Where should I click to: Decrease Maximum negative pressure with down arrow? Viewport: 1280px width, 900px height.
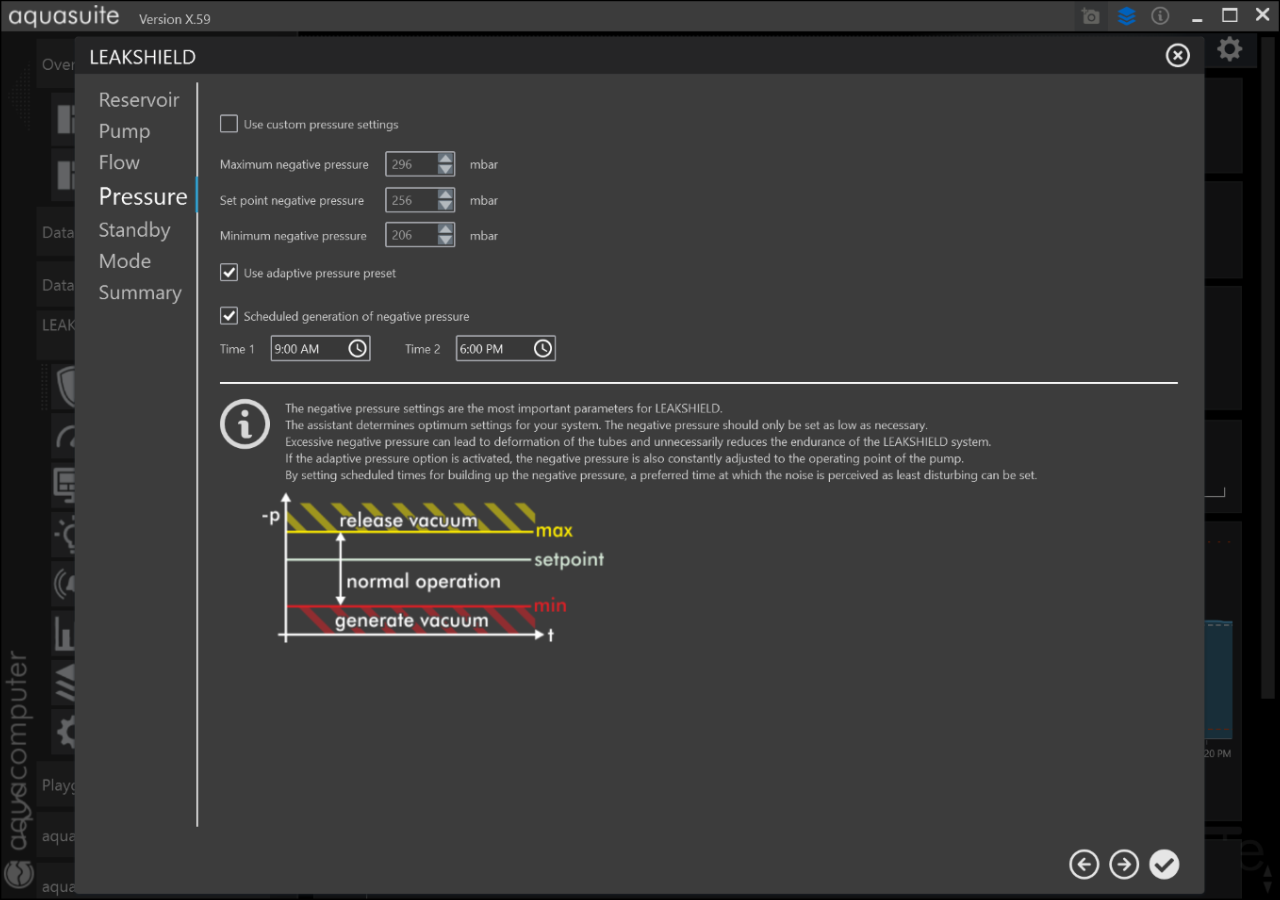point(446,170)
